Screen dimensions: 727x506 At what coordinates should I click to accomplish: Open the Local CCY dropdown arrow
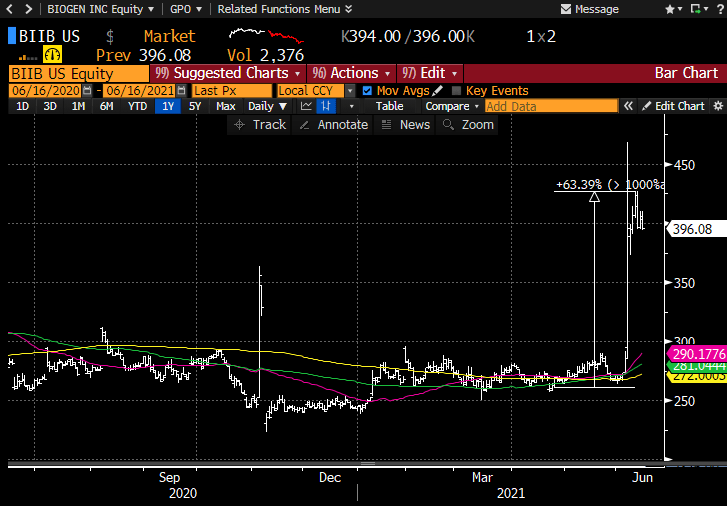click(x=351, y=90)
